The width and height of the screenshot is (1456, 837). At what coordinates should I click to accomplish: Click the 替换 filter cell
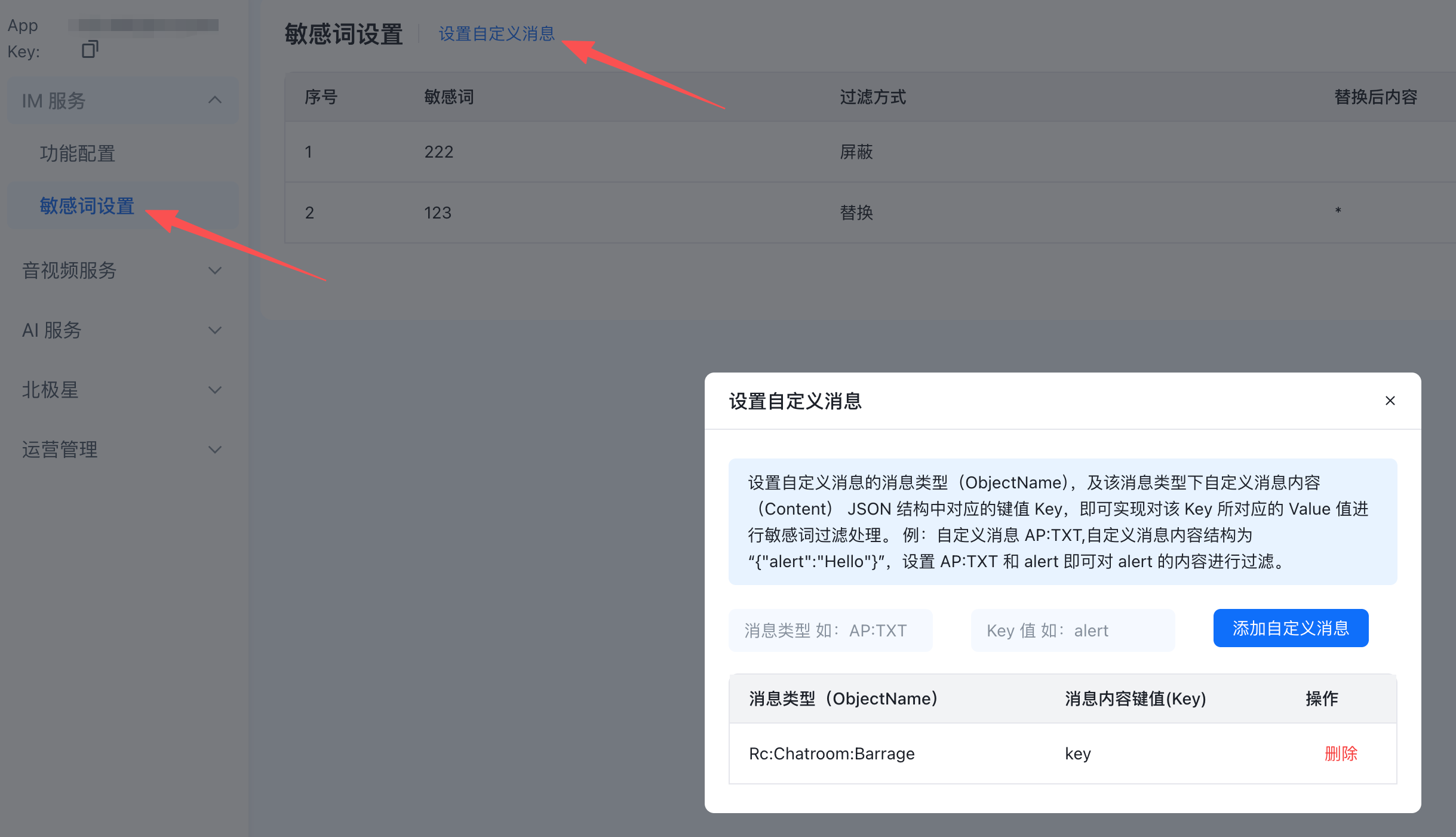[x=856, y=213]
